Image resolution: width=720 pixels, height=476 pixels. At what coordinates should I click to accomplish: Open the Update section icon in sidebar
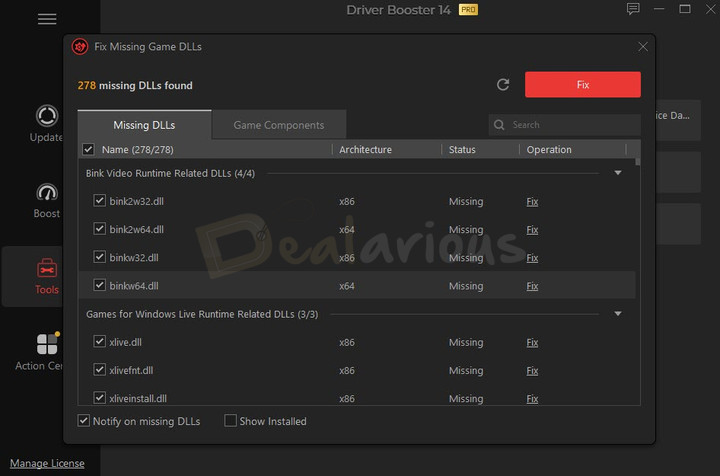pyautogui.click(x=47, y=116)
